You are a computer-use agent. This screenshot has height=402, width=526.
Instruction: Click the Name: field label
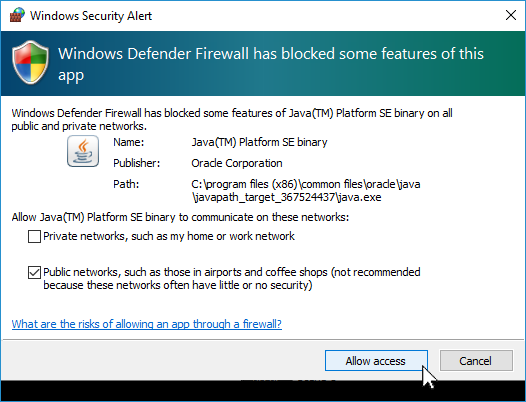[128, 142]
